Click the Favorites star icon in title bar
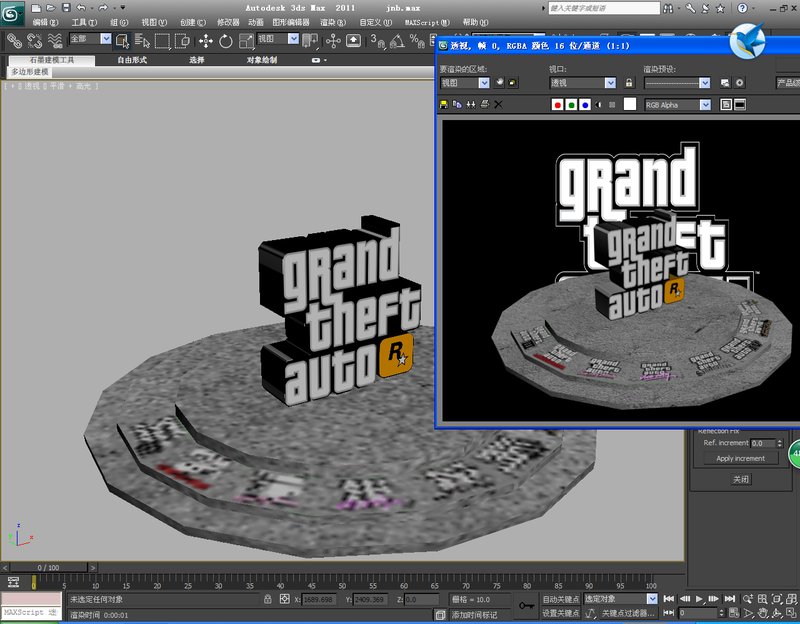Screen dimensions: 800x624 [x=720, y=8]
